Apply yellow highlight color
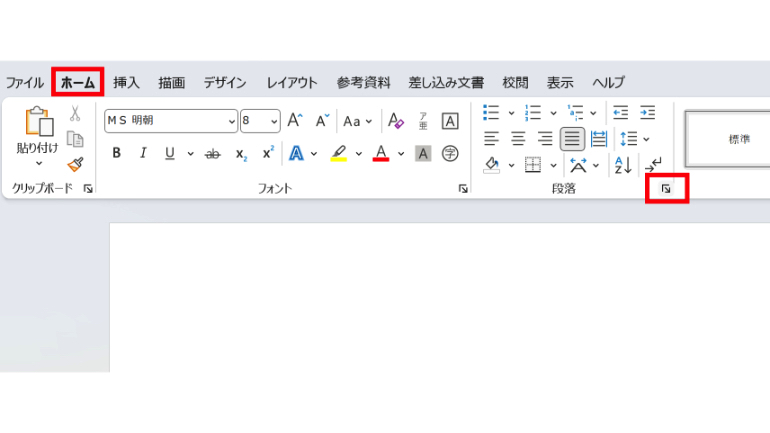This screenshot has width=770, height=433. pos(338,153)
